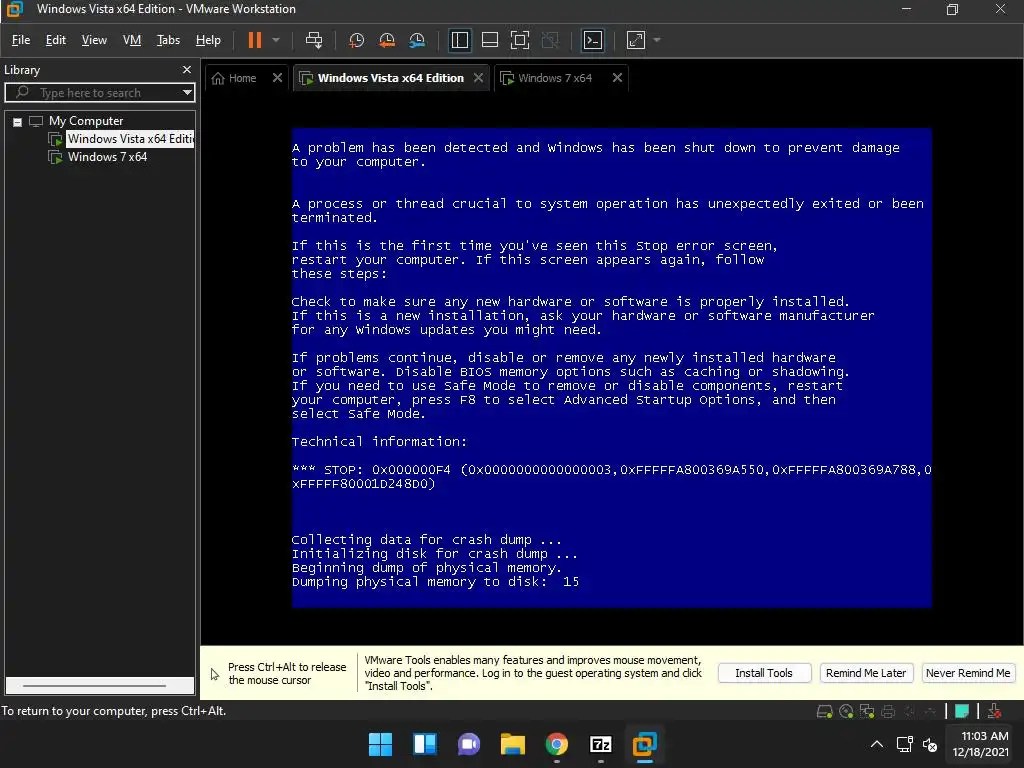
Task: Select Windows 7 x64 in library tree
Action: (107, 157)
